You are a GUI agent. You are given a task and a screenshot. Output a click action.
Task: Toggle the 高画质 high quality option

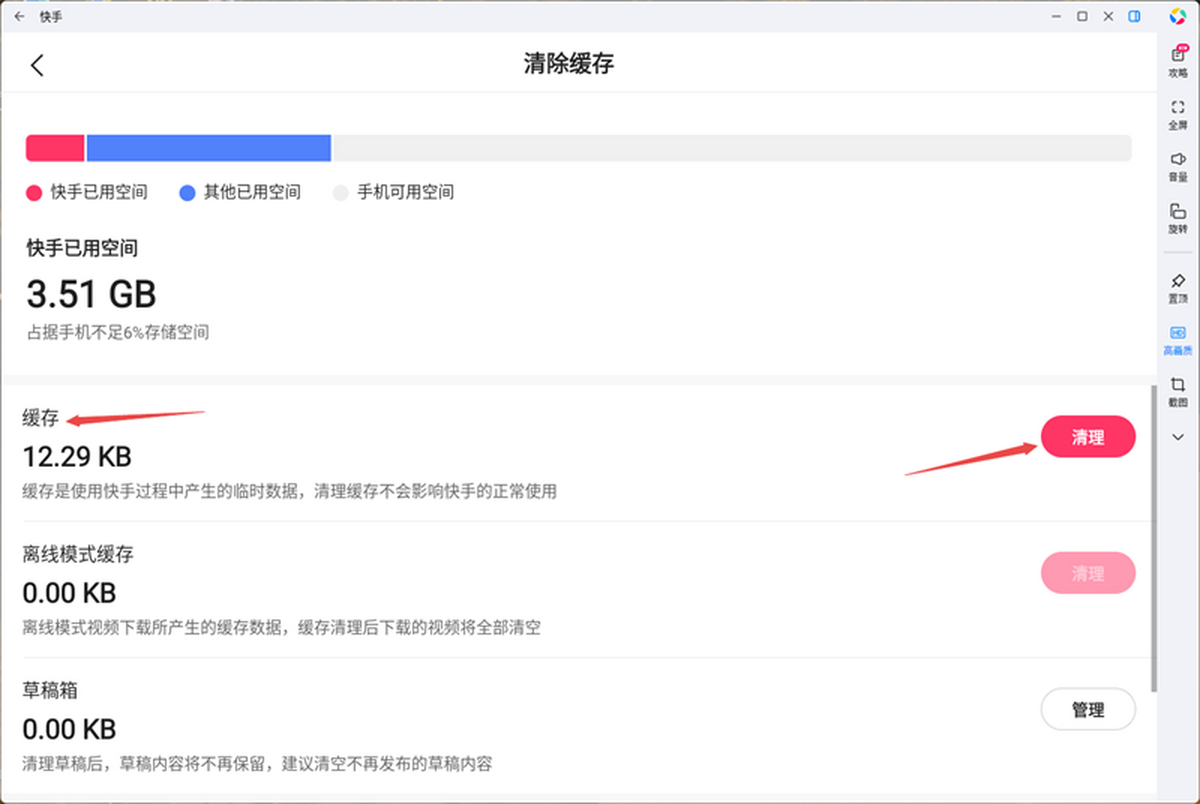click(x=1178, y=340)
